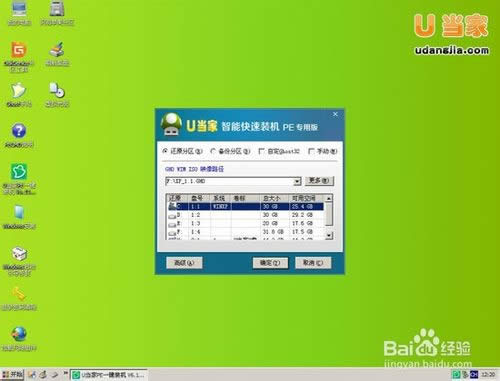Click the drive icon in row 1:3
The height and width of the screenshot is (381, 500).
click(x=172, y=224)
